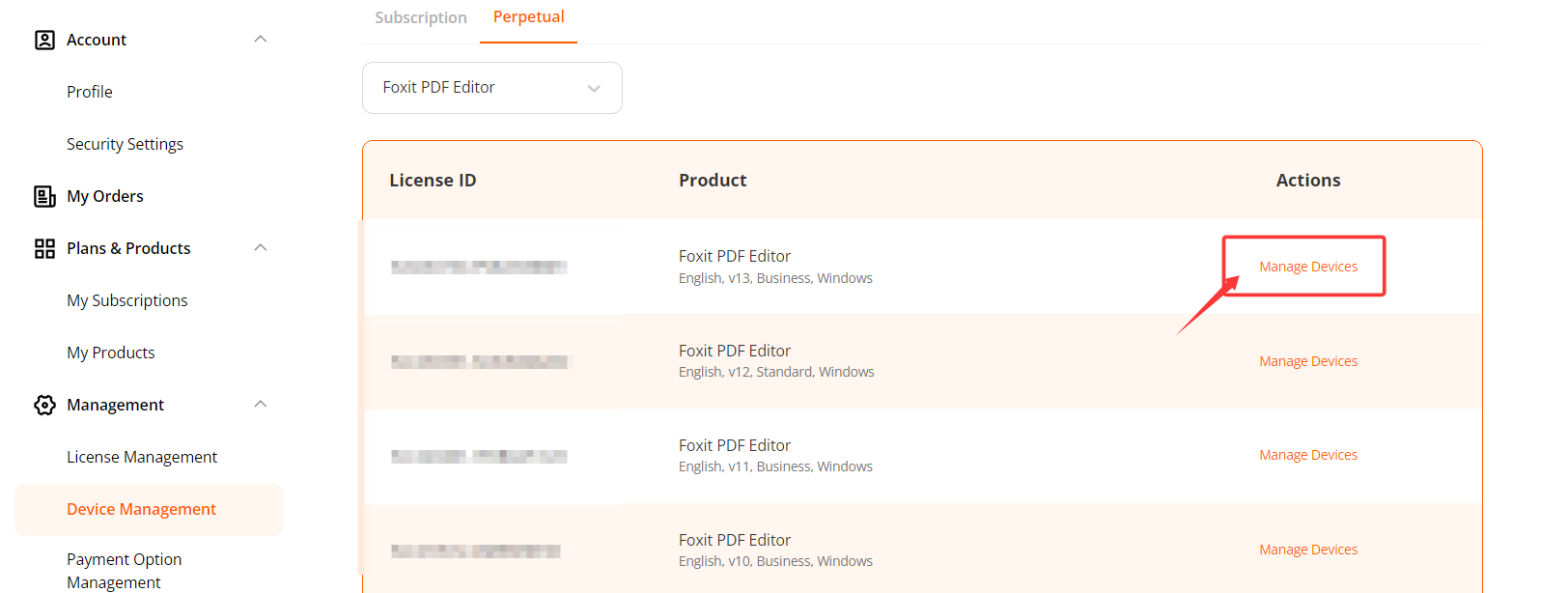This screenshot has height=593, width=1568.
Task: Open Profile in the sidebar
Action: point(90,92)
